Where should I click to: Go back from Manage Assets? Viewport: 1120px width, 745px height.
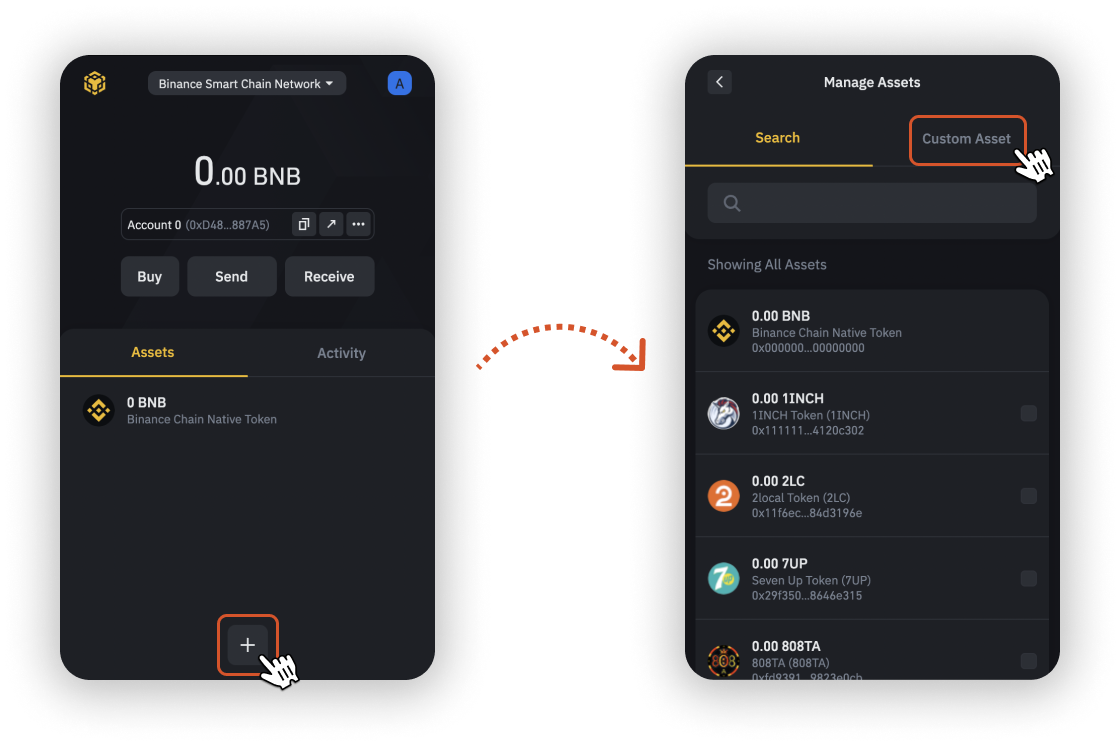(x=719, y=82)
